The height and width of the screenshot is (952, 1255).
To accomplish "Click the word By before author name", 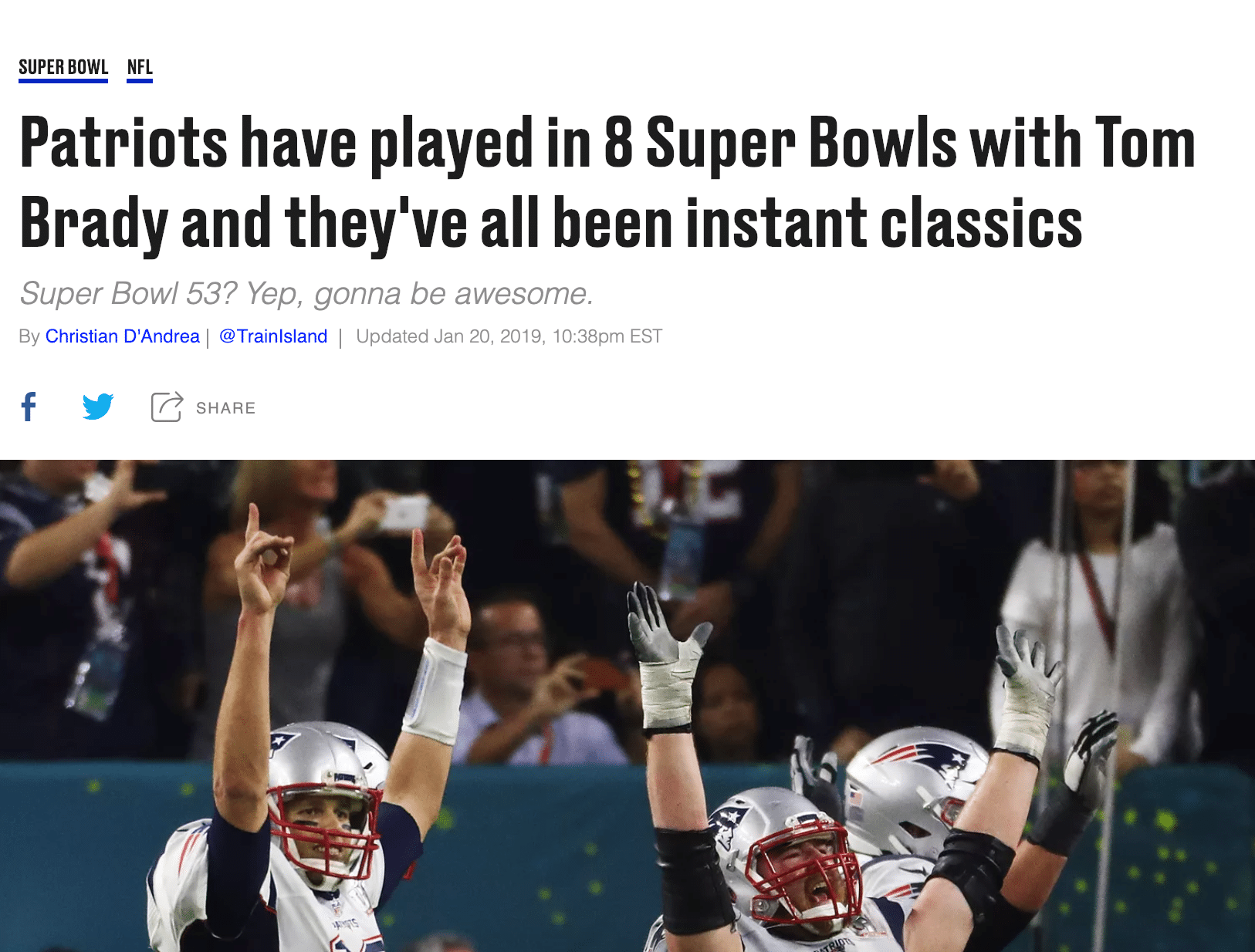I will click(29, 336).
